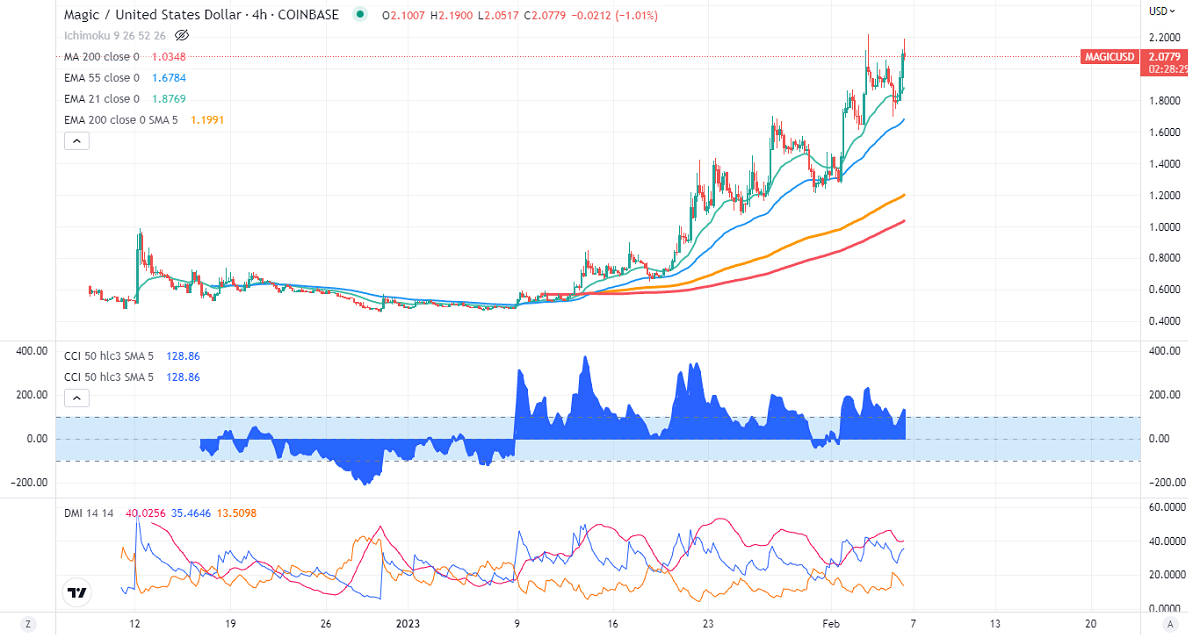Select the EMA 55 close indicator legend
This screenshot has width=1188, height=635.
[101, 78]
